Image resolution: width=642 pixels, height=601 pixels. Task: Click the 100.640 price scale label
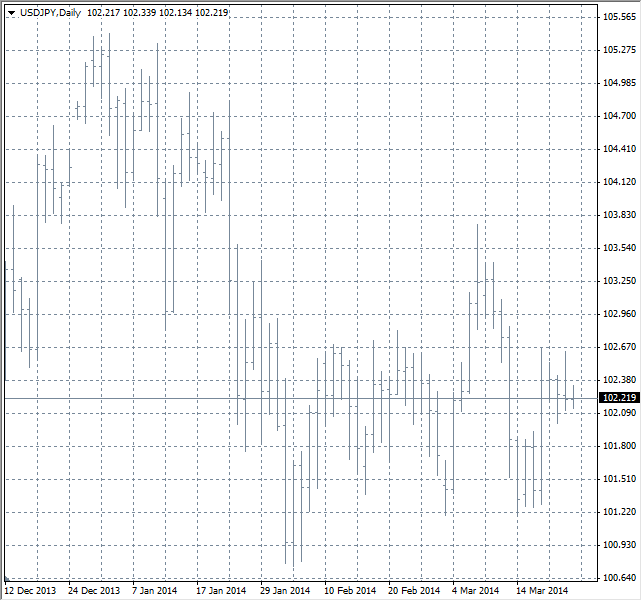(620, 578)
